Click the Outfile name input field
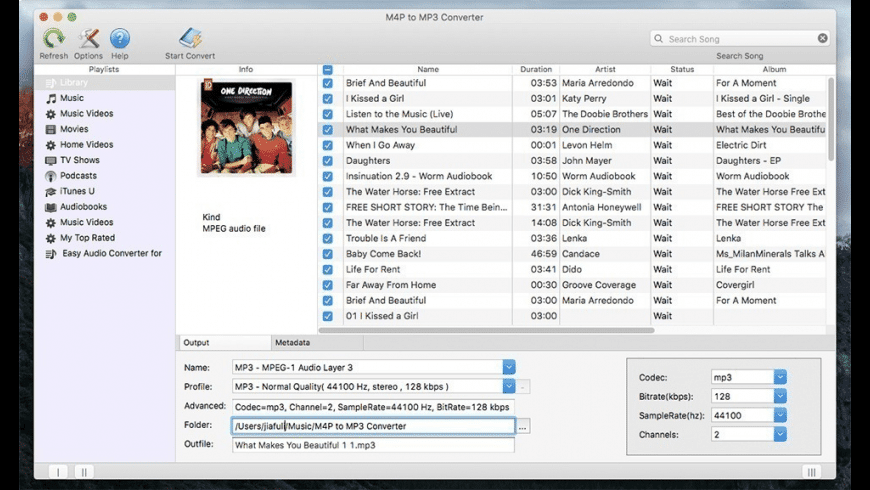 click(x=373, y=445)
